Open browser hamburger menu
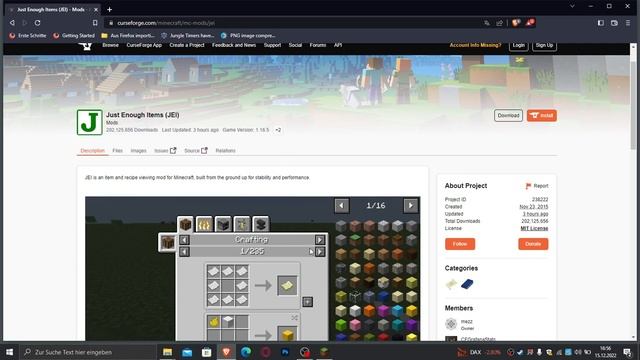Viewport: 640px width, 360px height. point(628,23)
